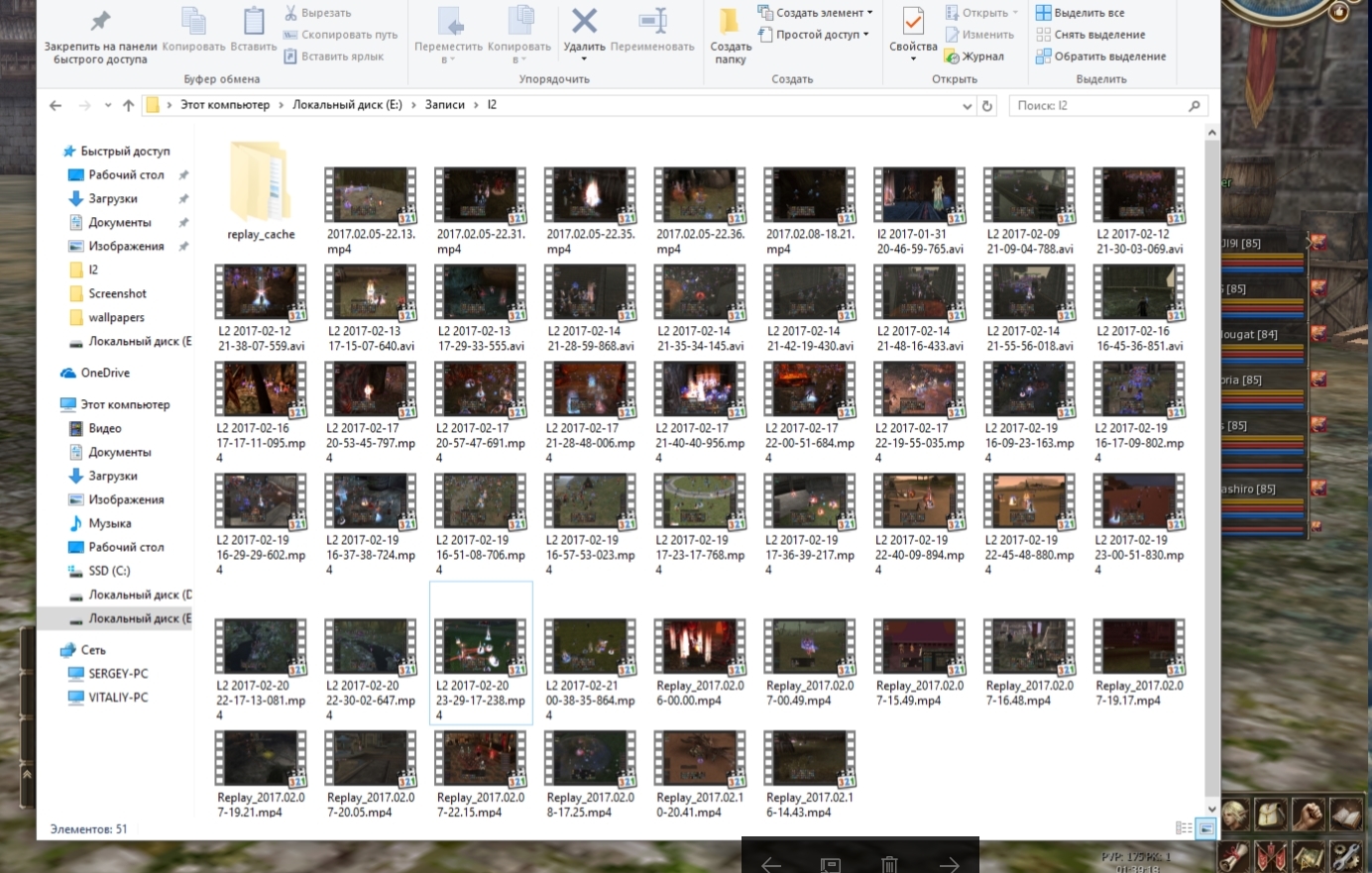Viewport: 1372px width, 873px height.
Task: Select video l2 2017-01-31 20-46-59-765.avi
Action: click(920, 211)
